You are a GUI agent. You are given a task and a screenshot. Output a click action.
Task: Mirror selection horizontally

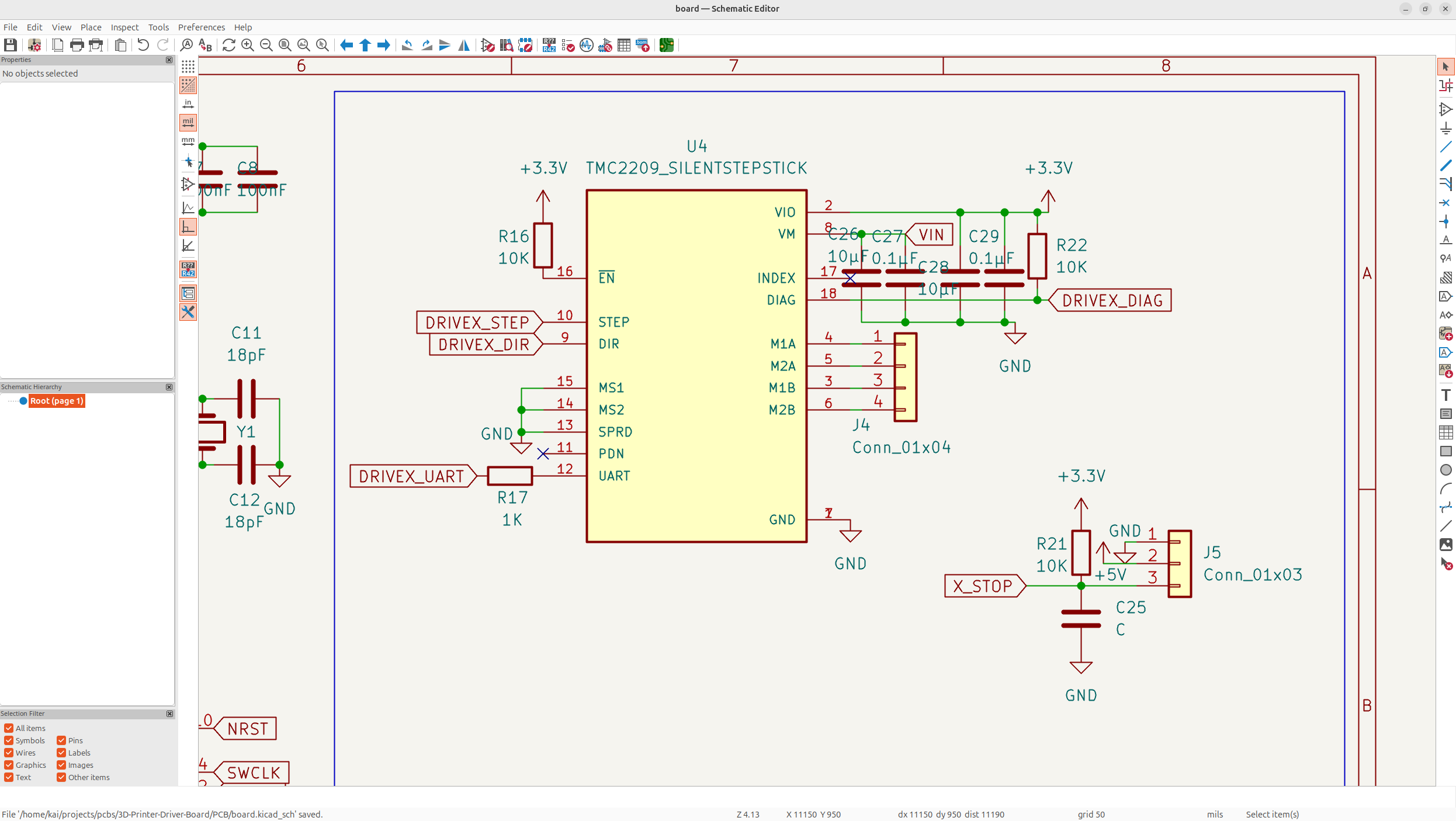(463, 45)
